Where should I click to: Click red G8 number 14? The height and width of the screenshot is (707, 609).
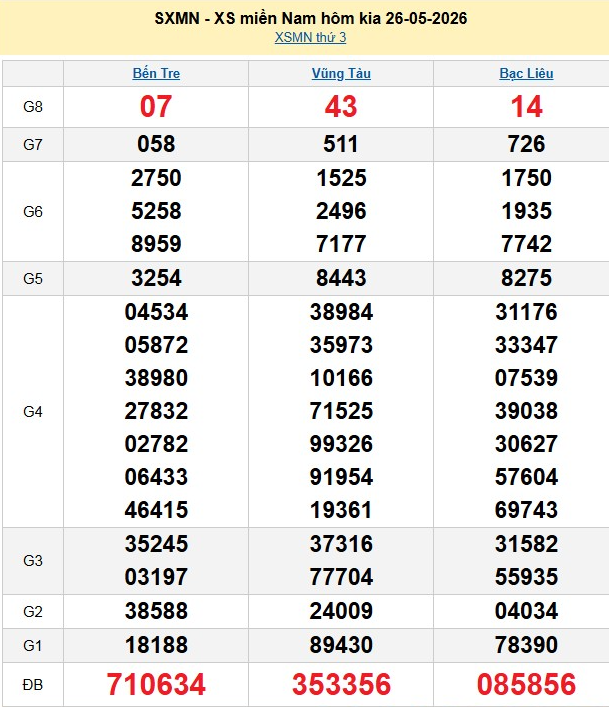(x=526, y=107)
